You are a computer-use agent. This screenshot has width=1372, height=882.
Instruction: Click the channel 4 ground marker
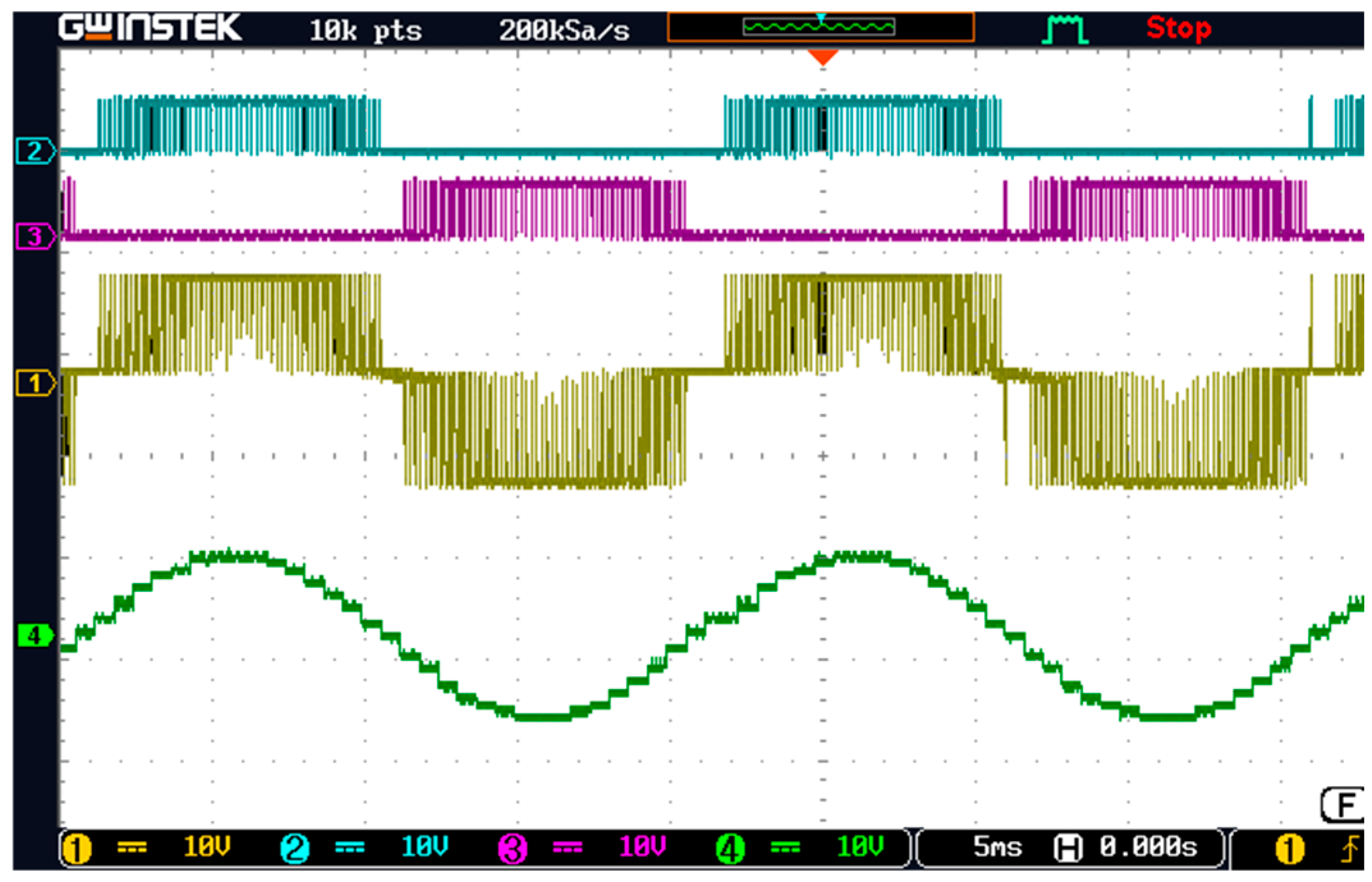click(35, 636)
